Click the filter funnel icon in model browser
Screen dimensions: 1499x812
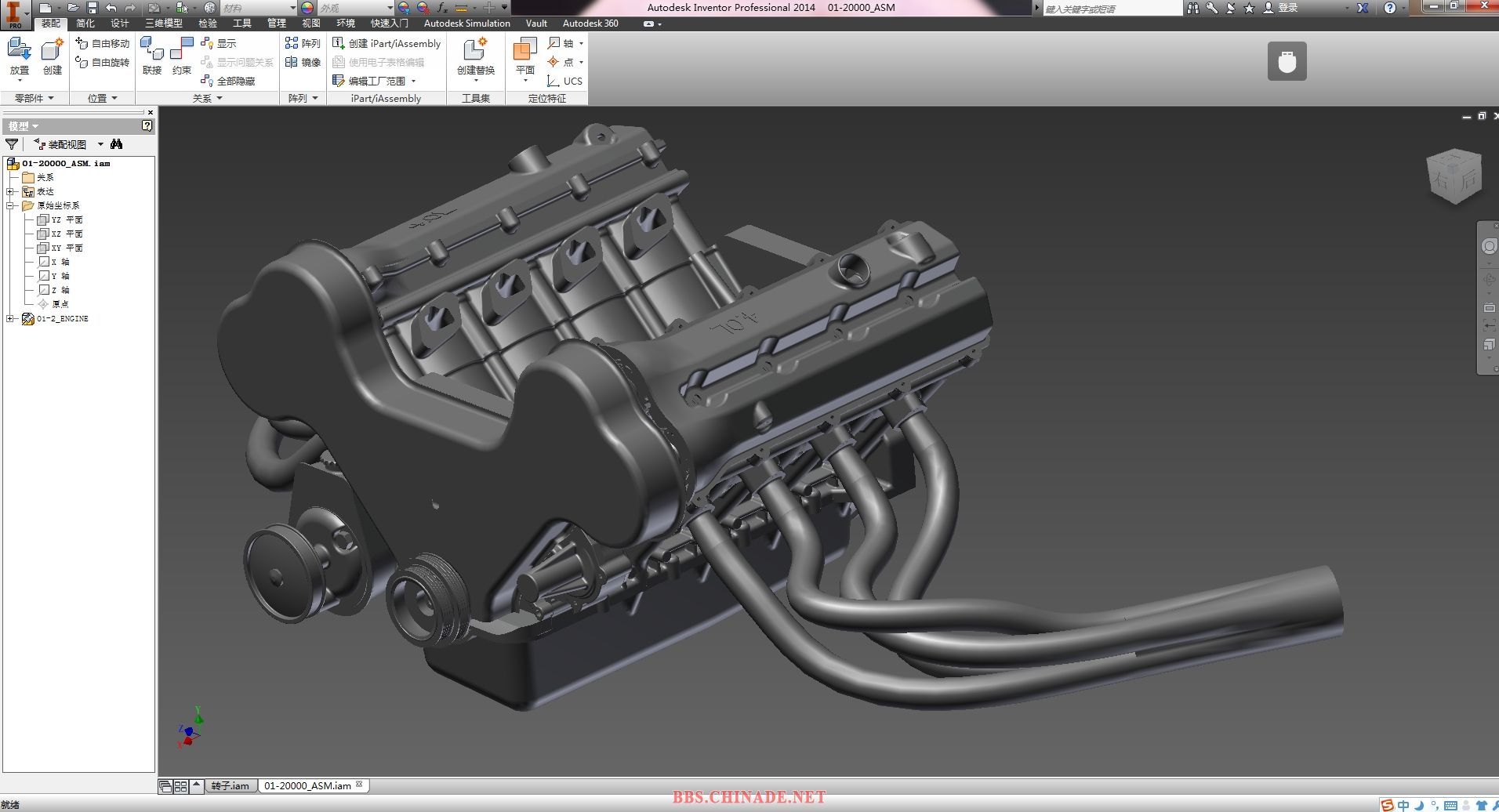click(x=12, y=144)
